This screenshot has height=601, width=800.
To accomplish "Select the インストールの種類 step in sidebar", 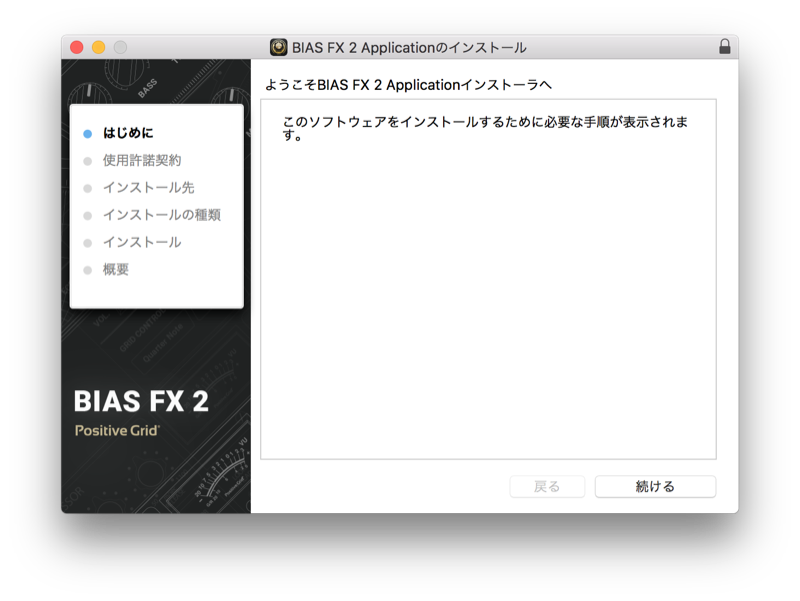I will (162, 215).
